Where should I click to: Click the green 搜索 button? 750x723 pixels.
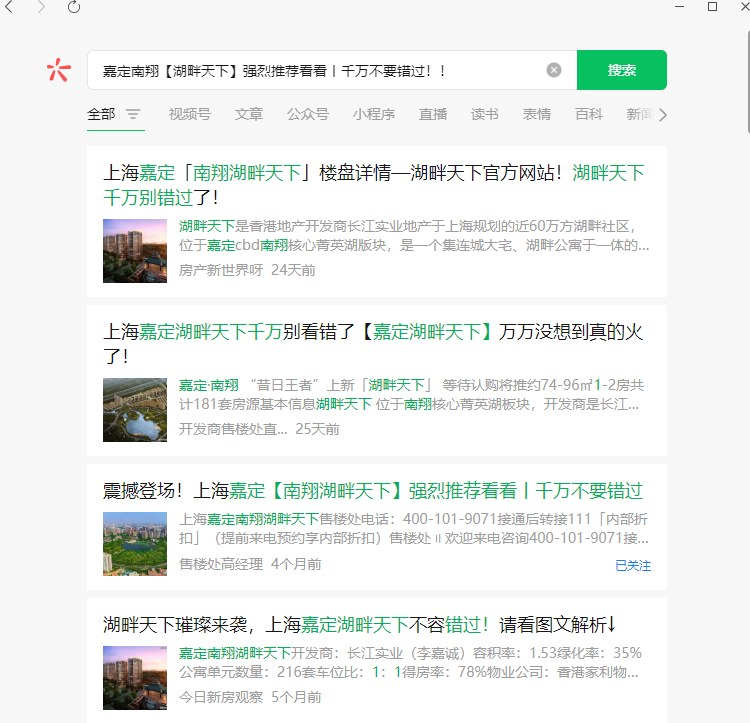622,70
